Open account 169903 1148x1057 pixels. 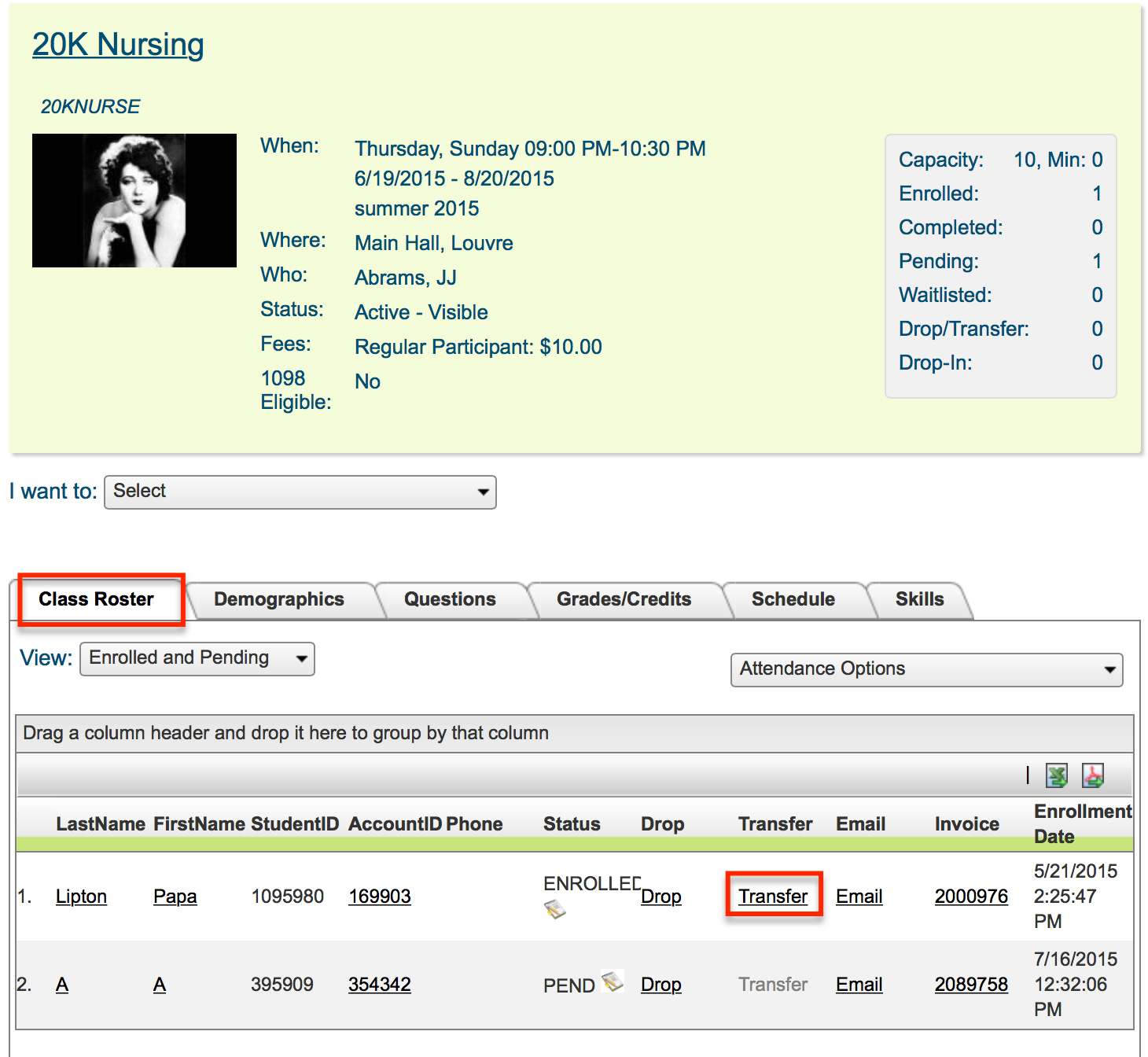click(x=379, y=897)
